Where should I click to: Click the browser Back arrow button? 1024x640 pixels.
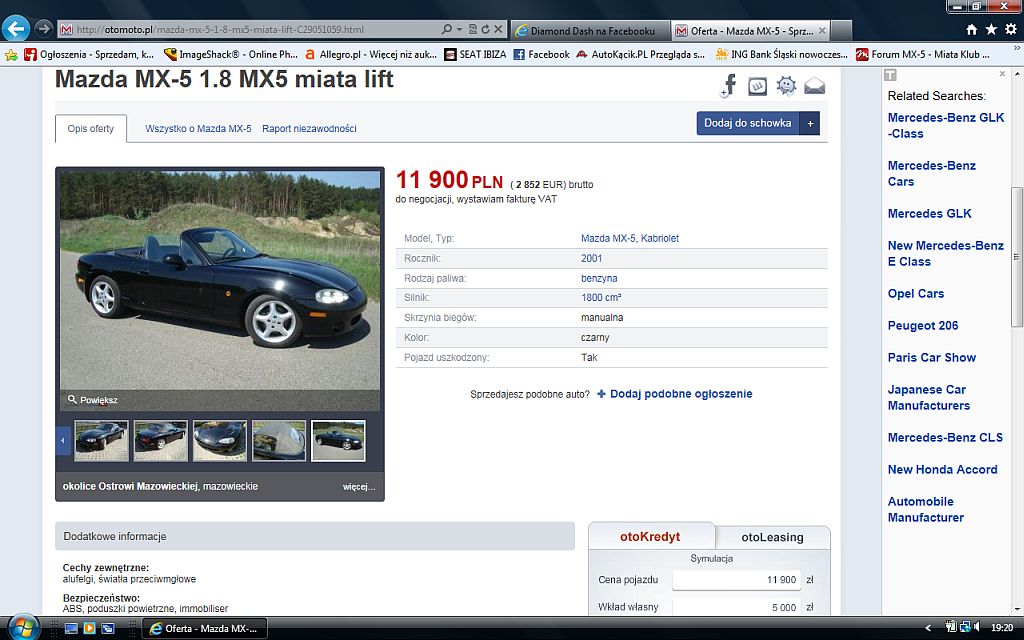(x=16, y=29)
